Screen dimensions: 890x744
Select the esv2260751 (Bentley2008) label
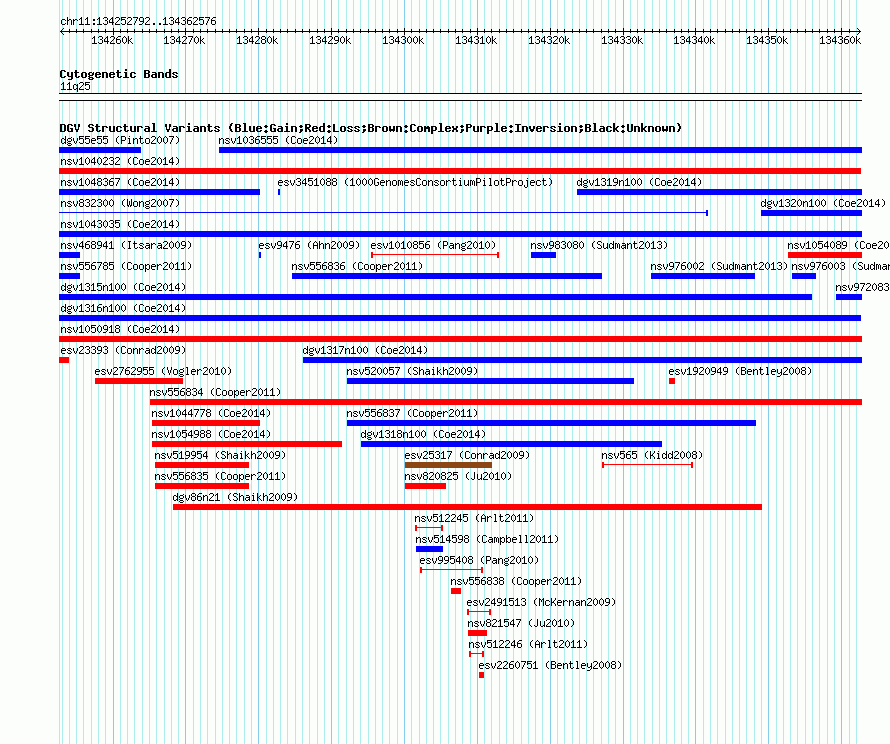point(550,665)
